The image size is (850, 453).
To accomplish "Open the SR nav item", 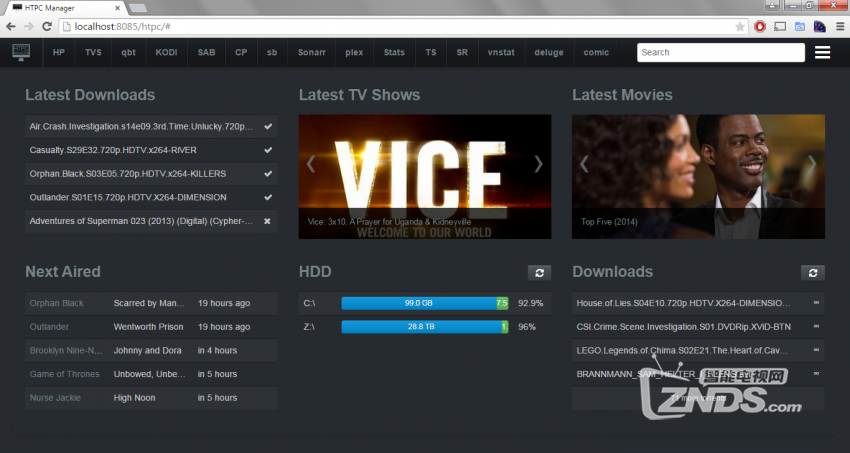I will pos(462,53).
